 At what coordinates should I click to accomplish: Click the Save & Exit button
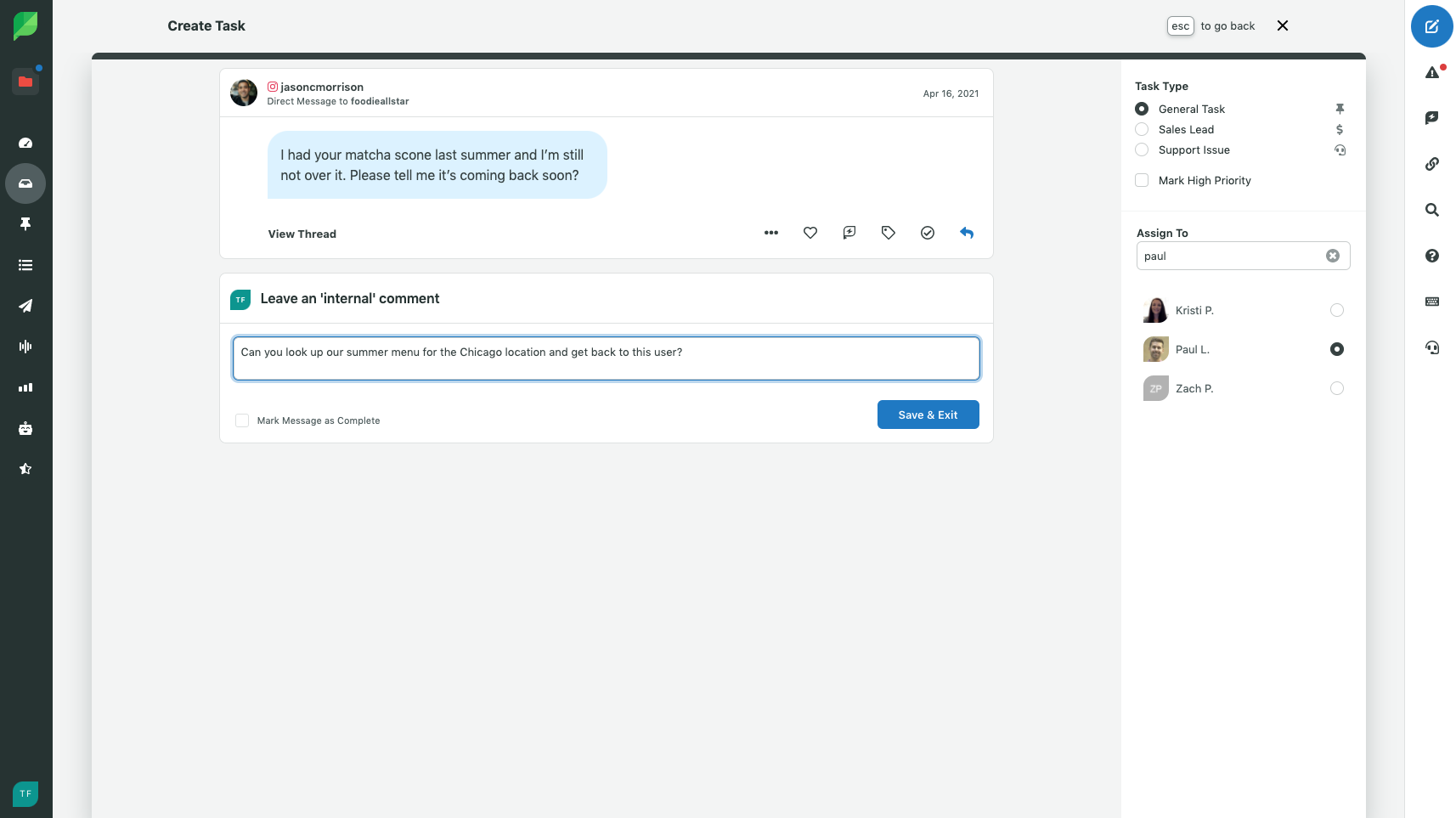tap(928, 415)
